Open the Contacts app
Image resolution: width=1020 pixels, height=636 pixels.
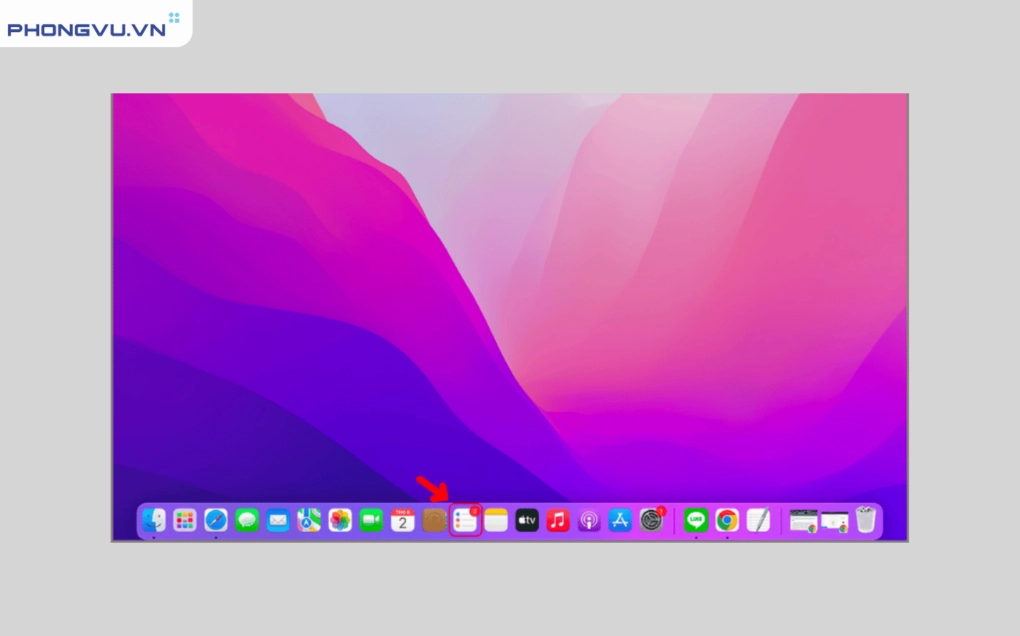[434, 520]
